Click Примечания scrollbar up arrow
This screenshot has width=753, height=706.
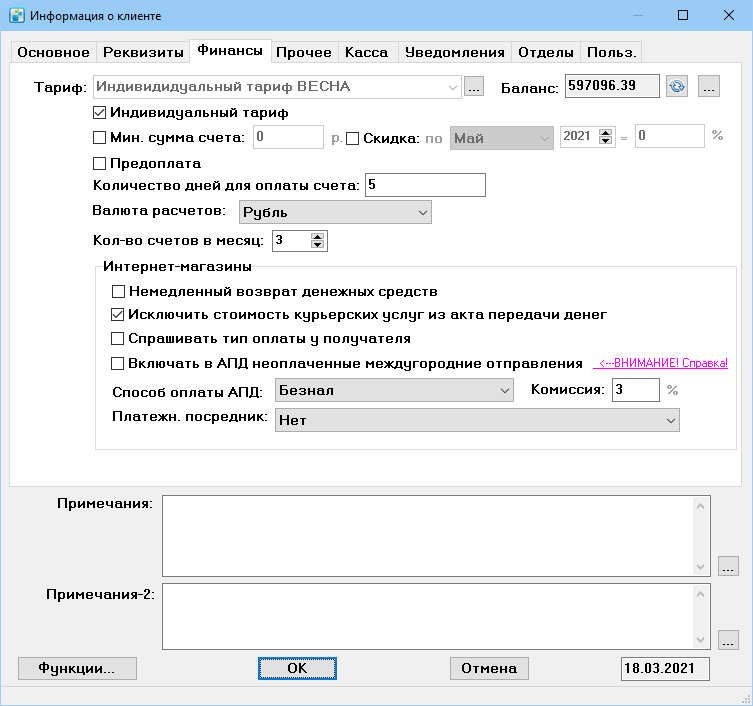coord(700,506)
